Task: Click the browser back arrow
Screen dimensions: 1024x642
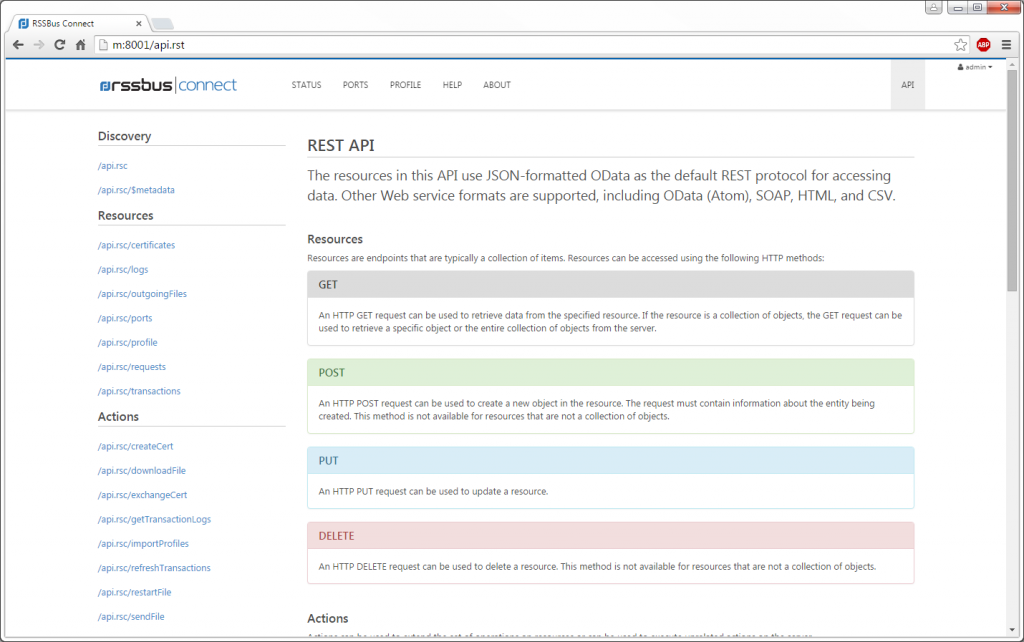Action: coord(18,44)
